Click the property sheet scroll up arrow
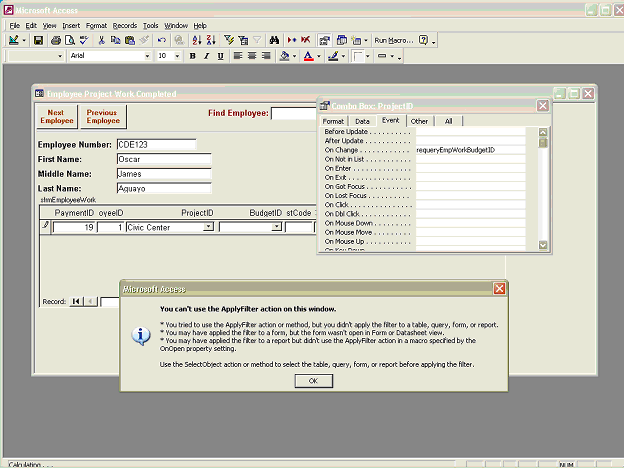The height and width of the screenshot is (468, 624). tap(543, 132)
